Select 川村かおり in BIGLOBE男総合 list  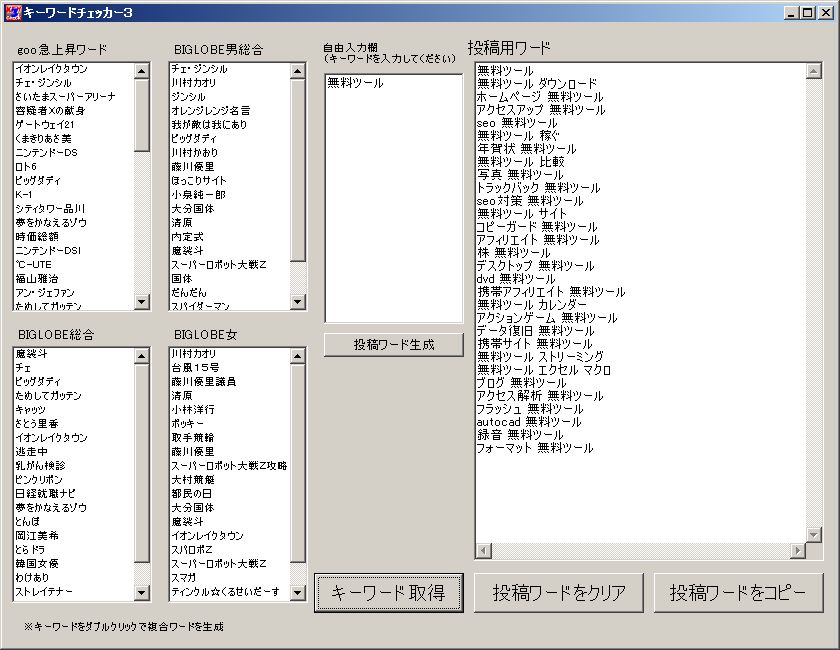(x=194, y=152)
